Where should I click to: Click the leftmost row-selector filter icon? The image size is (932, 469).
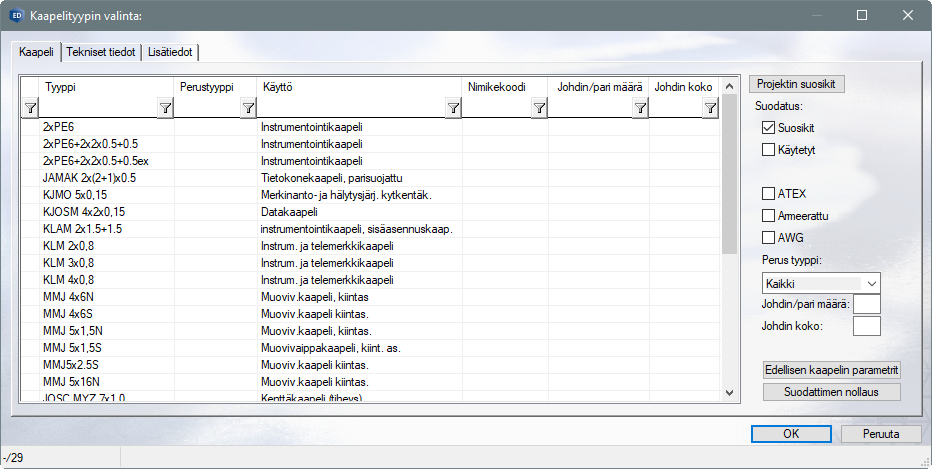[x=30, y=109]
